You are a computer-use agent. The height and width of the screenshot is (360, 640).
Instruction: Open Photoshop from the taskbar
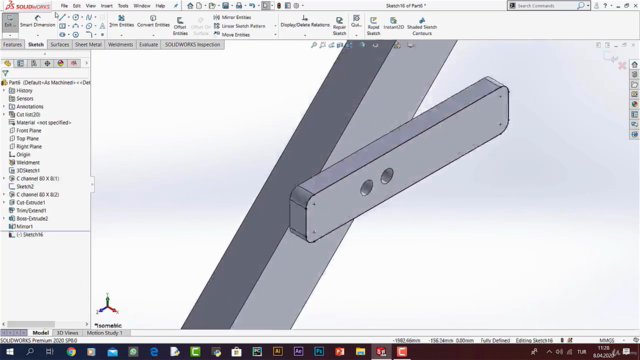click(x=319, y=351)
